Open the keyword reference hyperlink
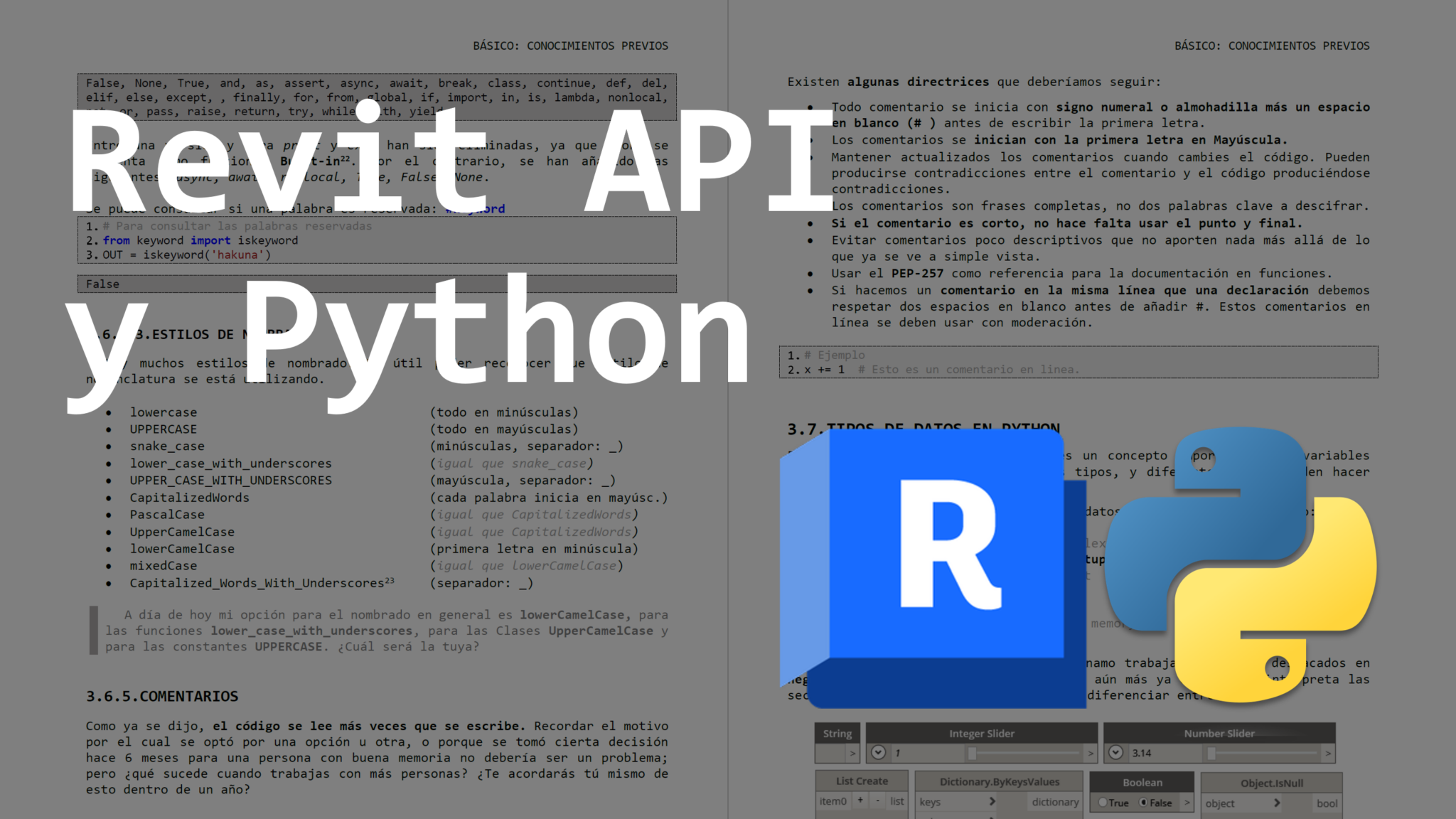The width and height of the screenshot is (1456, 819). [x=475, y=208]
